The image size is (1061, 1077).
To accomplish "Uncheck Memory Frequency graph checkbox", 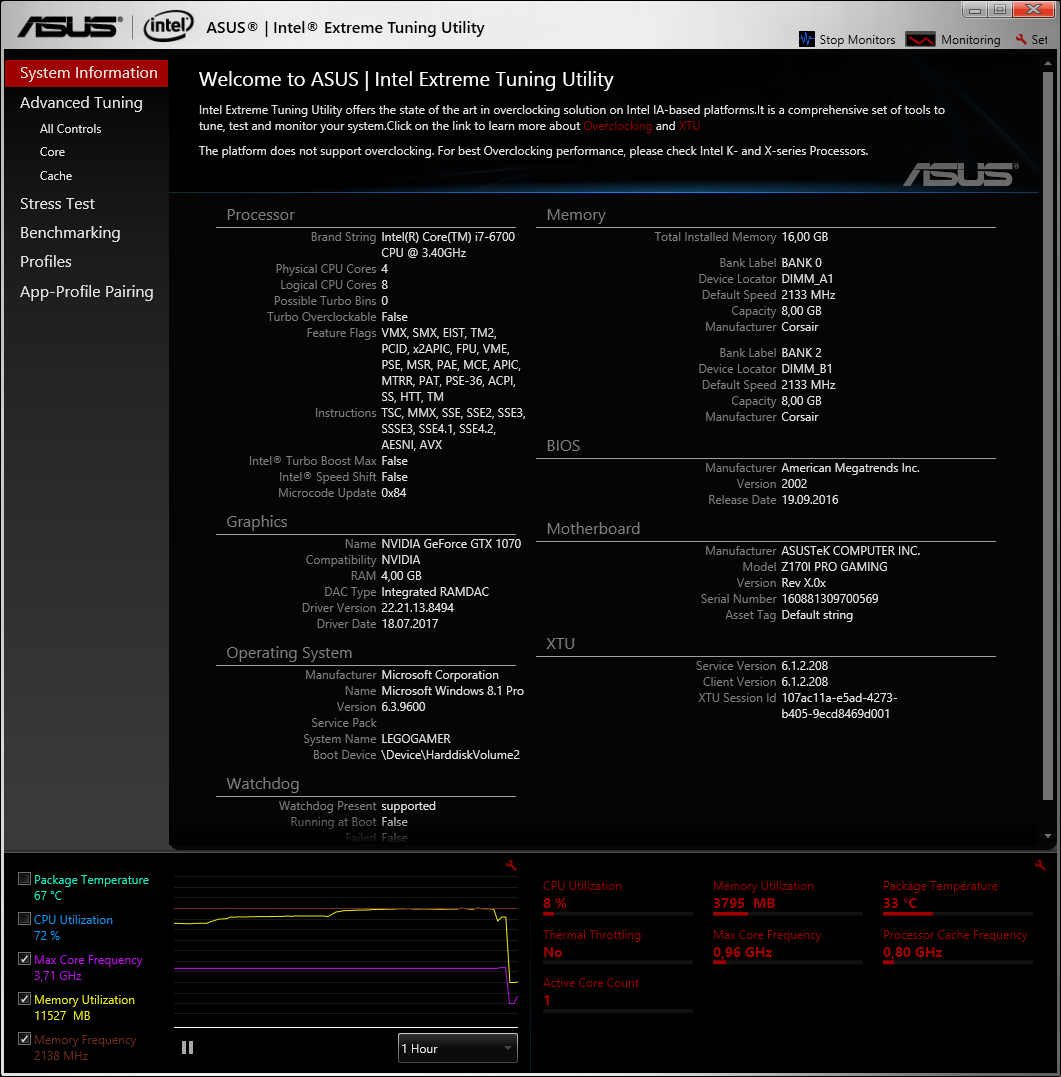I will [25, 1039].
